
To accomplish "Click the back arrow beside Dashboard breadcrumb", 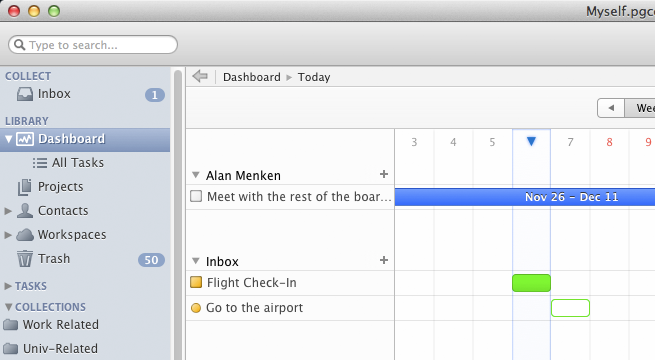I will click(x=200, y=76).
